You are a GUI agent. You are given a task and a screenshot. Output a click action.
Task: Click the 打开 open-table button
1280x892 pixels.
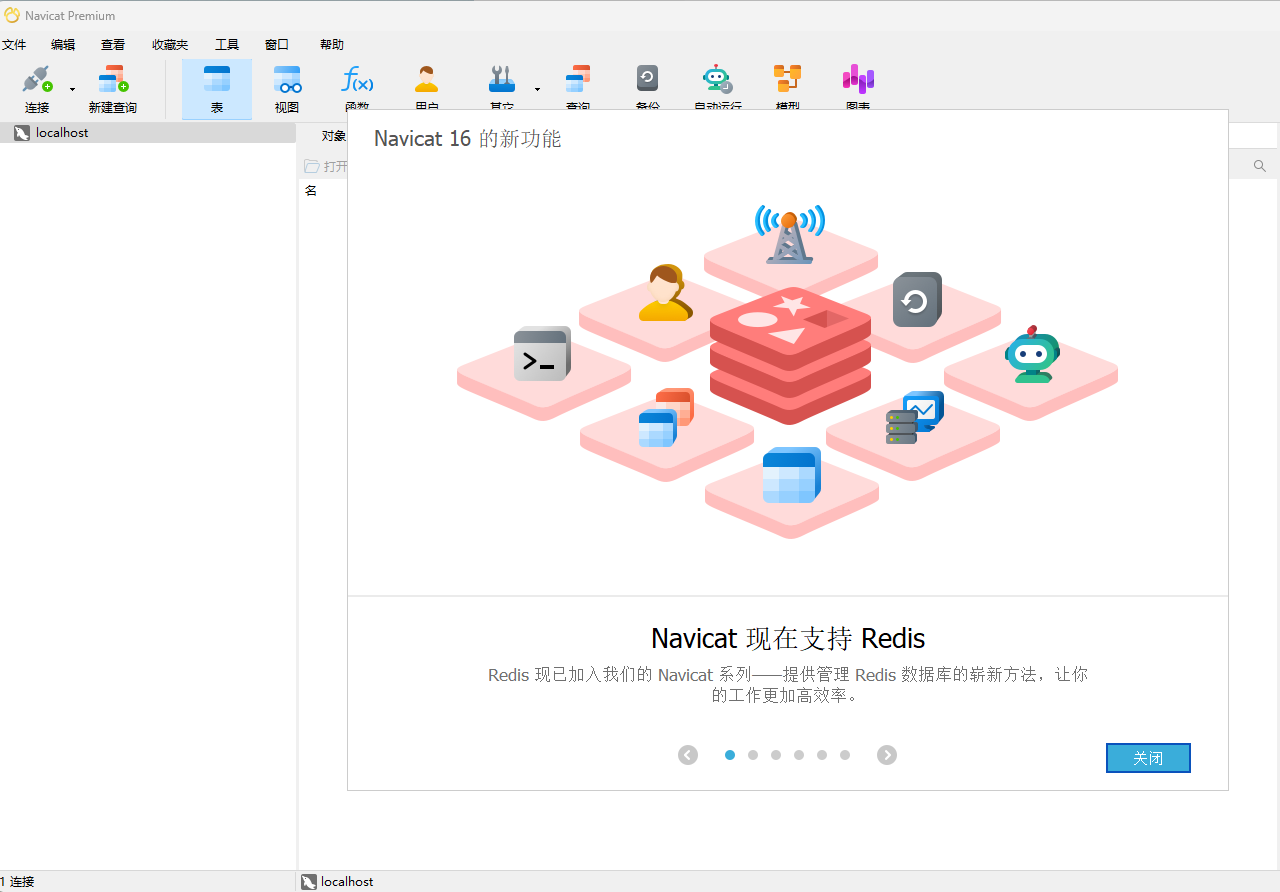[326, 166]
